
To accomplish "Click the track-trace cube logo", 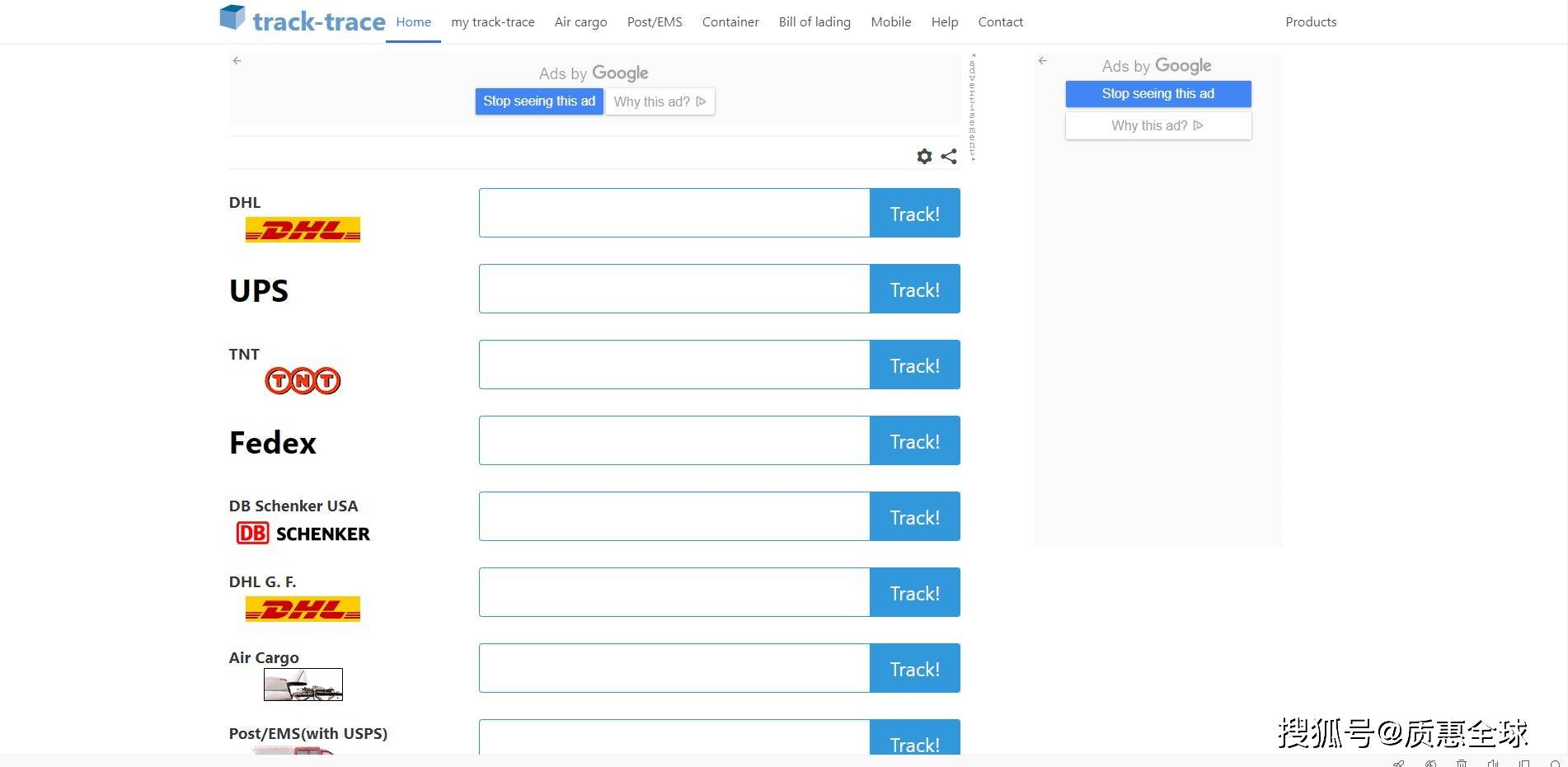I will (x=232, y=17).
